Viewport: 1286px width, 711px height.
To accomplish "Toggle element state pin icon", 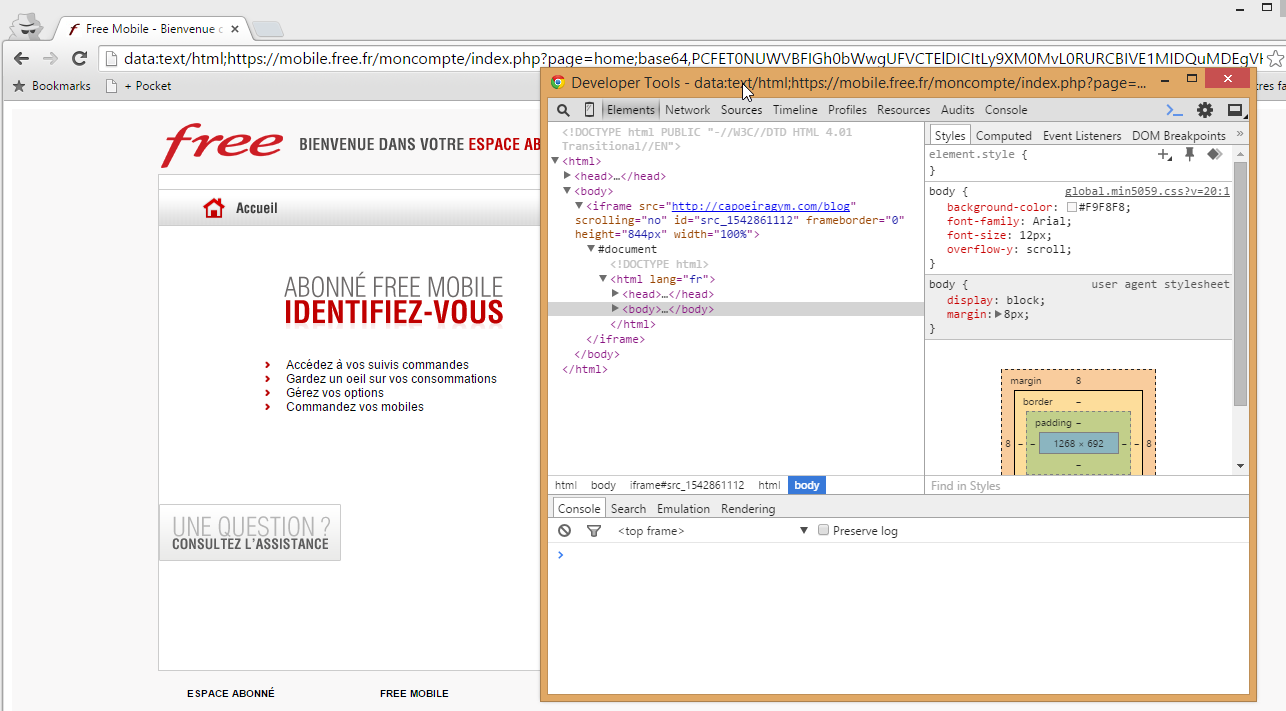I will 1190,155.
